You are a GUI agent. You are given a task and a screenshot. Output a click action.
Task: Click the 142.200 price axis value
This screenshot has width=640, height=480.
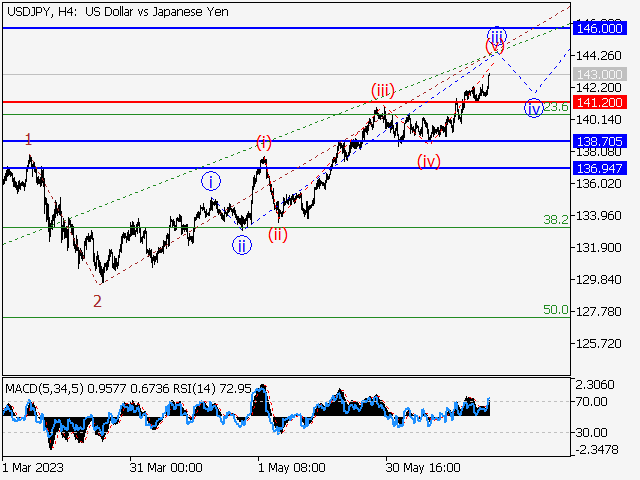point(598,87)
